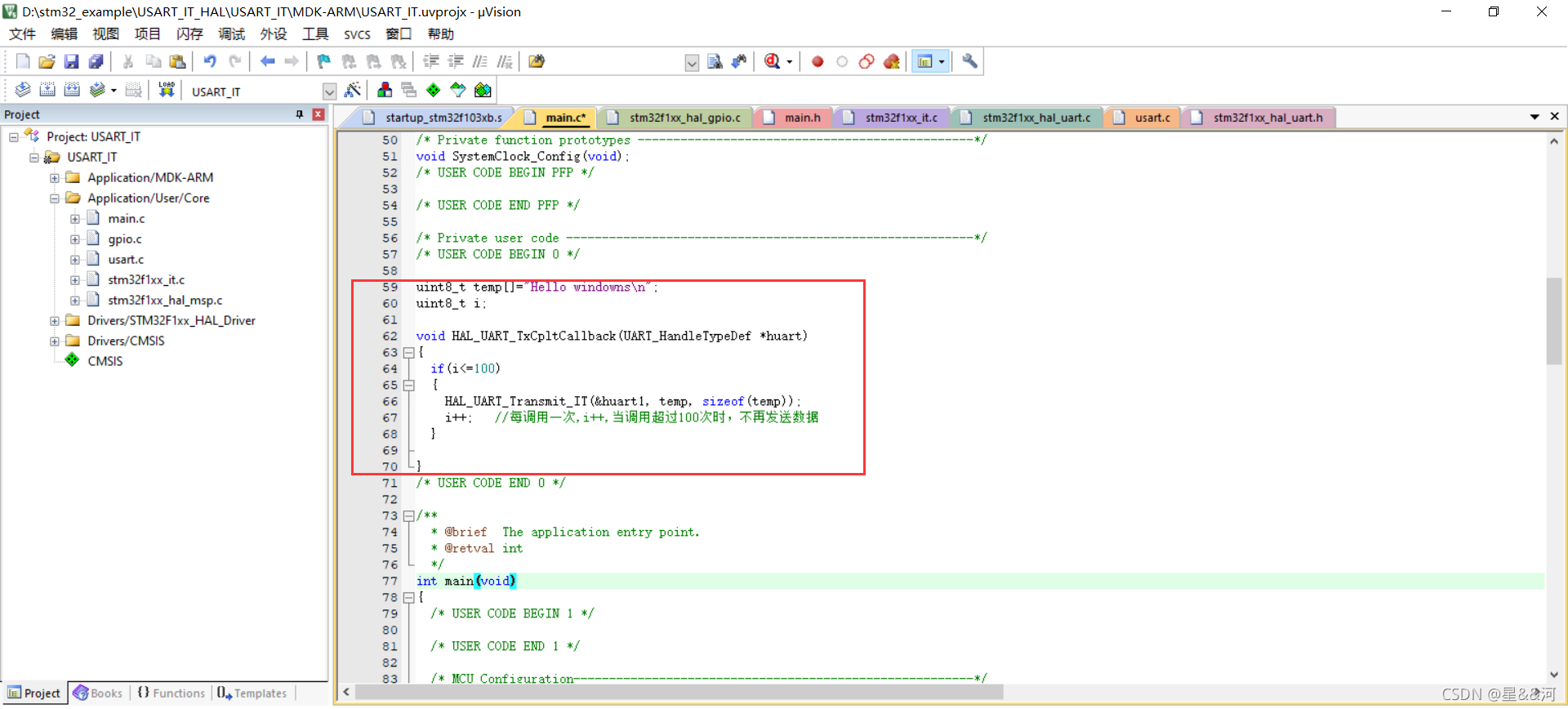Image resolution: width=1568 pixels, height=709 pixels.
Task: Switch to the usart.c editor tab
Action: [x=1143, y=118]
